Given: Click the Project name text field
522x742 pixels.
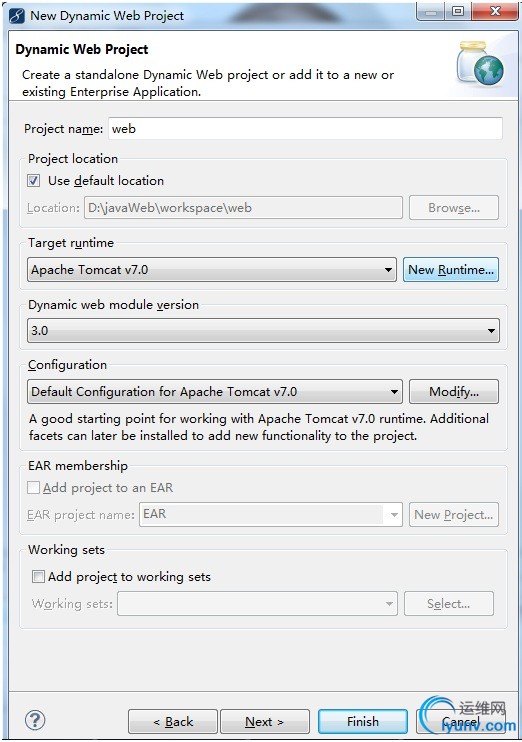Looking at the screenshot, I should click(305, 129).
